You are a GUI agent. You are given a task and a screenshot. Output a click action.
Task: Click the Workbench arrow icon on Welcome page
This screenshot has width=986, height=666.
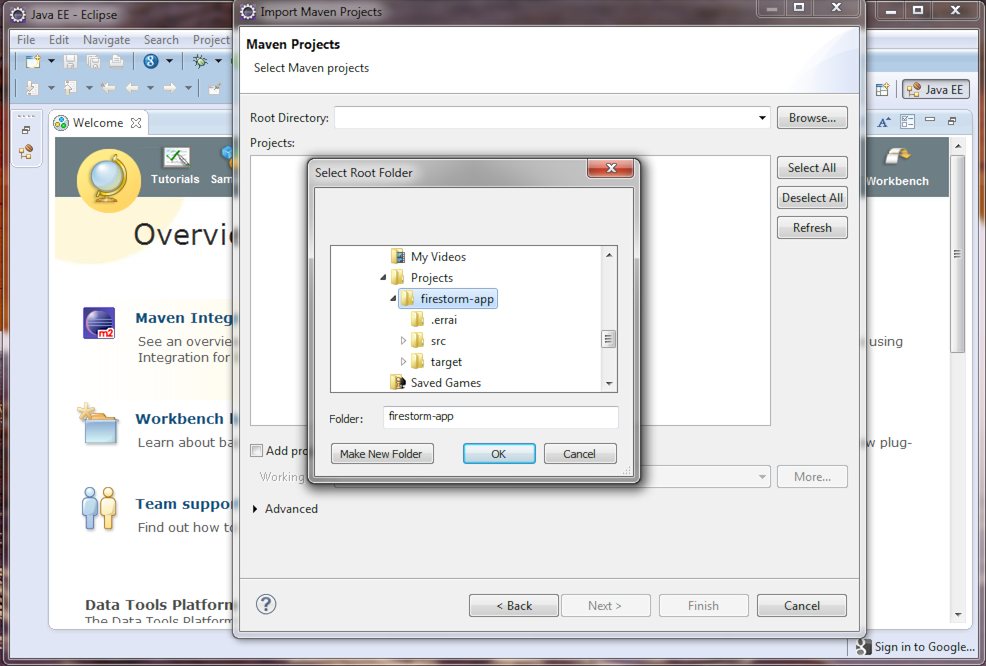point(897,156)
